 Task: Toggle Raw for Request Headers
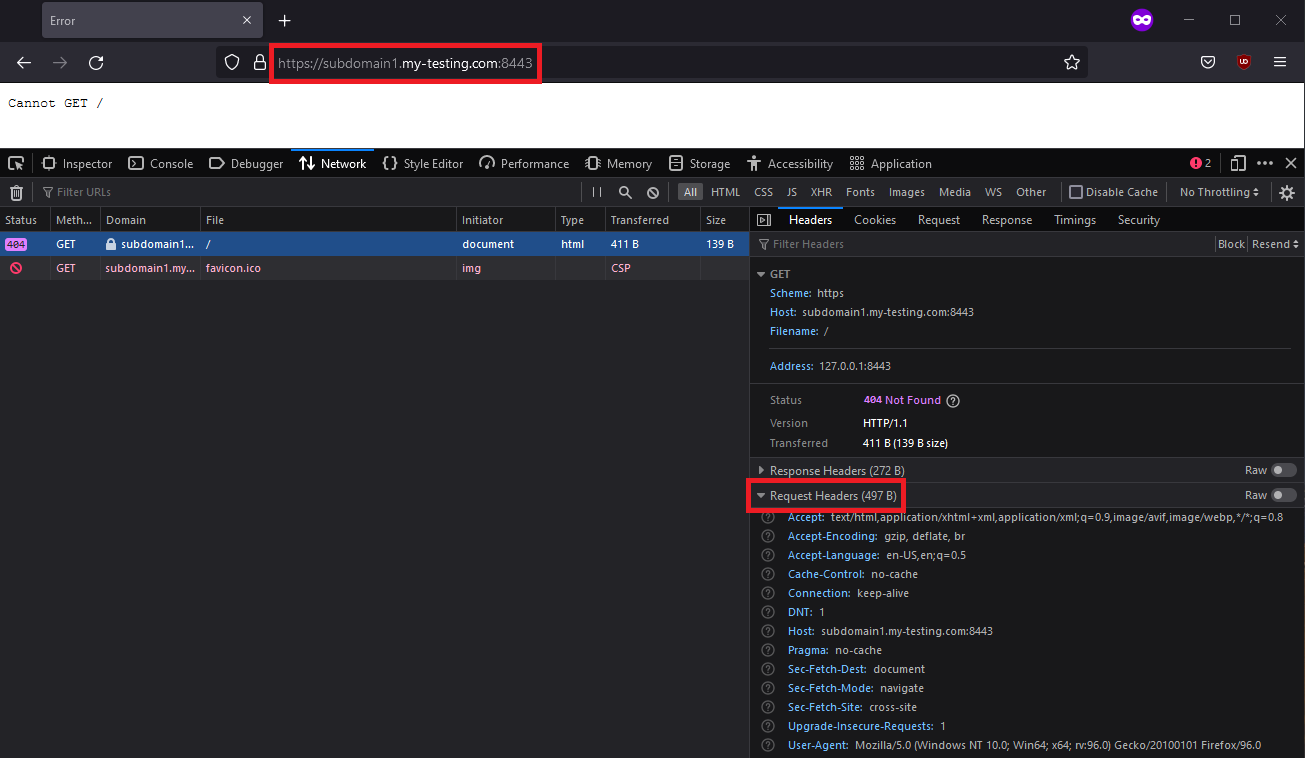coord(1283,495)
